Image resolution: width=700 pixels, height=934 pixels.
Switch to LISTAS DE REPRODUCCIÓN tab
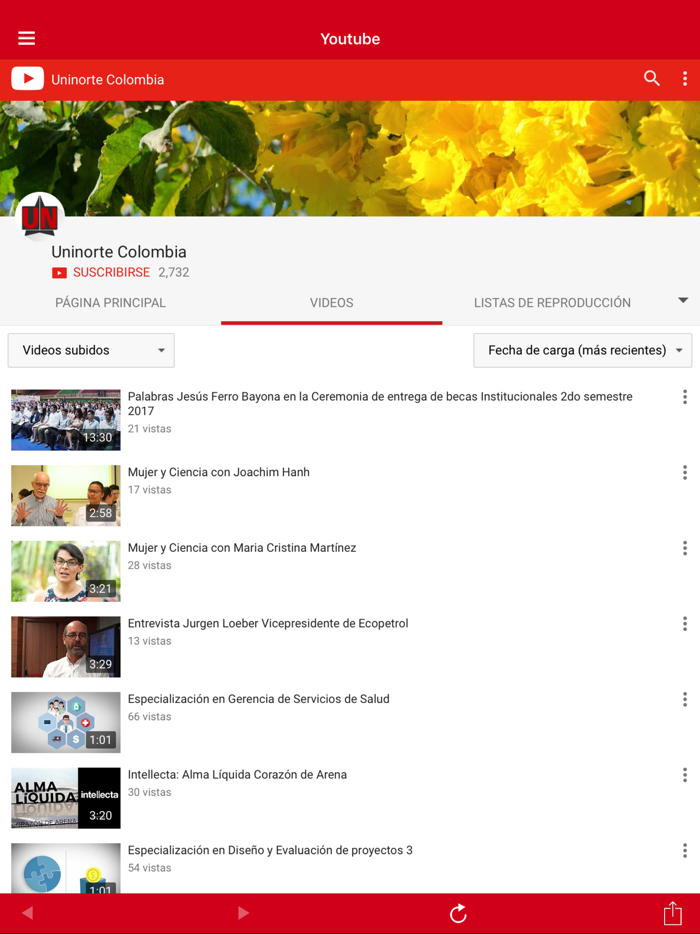552,303
